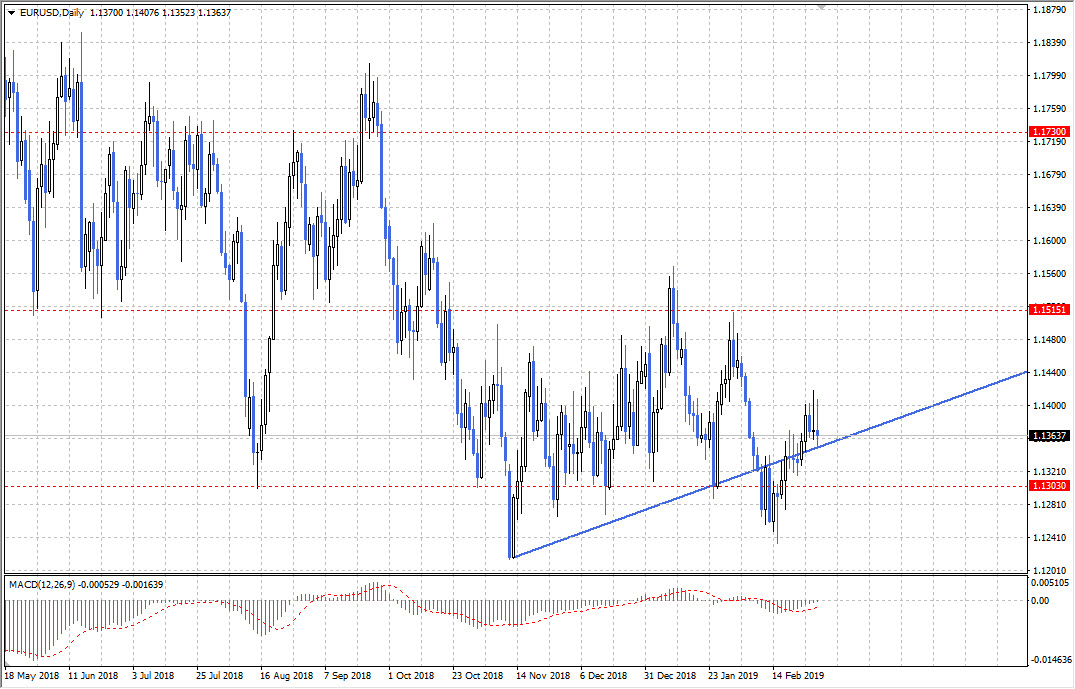Click the 1.18390 price scale value
This screenshot has width=1075, height=689.
[x=1050, y=43]
